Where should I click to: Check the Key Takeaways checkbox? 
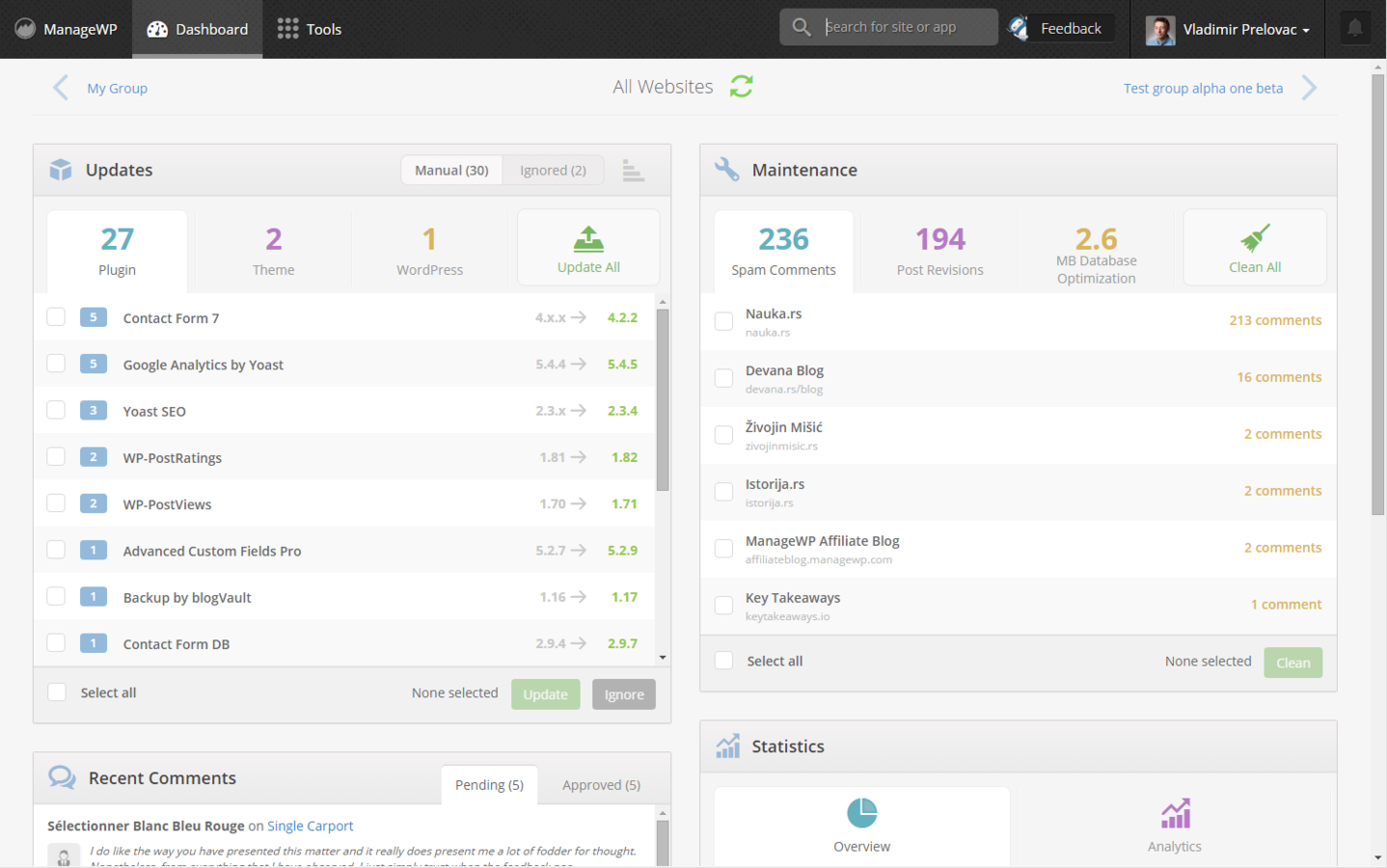click(x=723, y=606)
